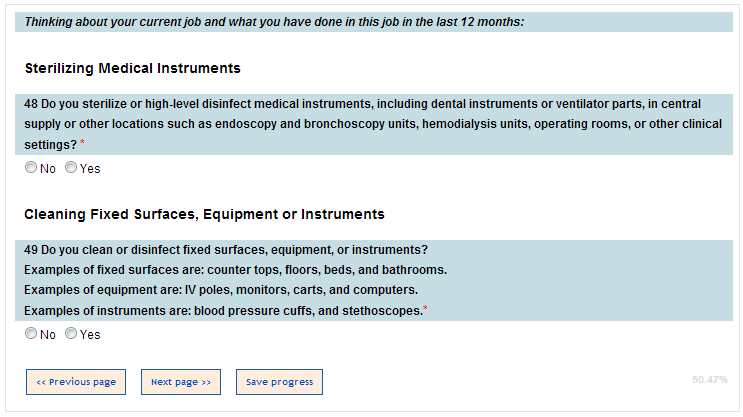Viewport: 743px width, 417px height.
Task: Click the 'Yes' text label under question 48
Action: pos(90,168)
